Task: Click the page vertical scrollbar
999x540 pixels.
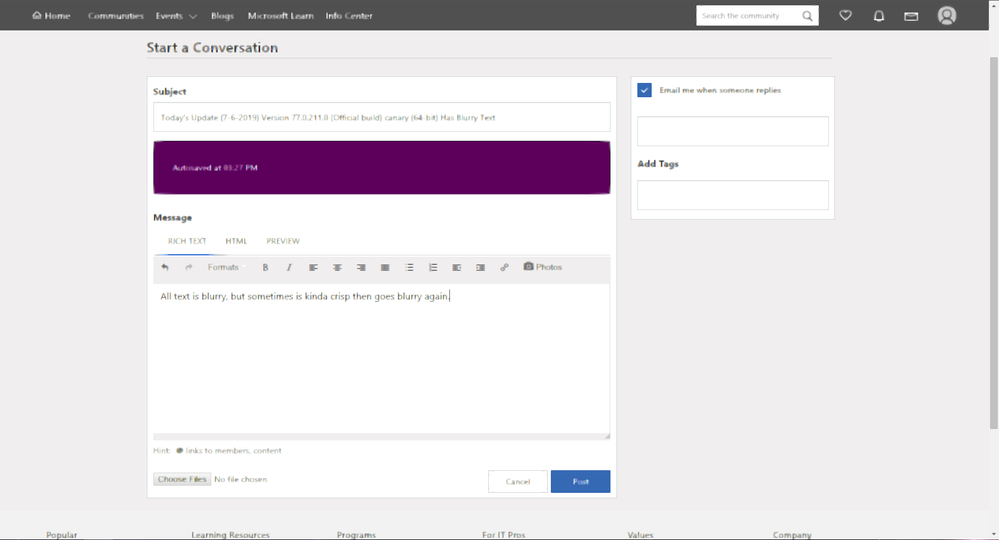Action: [993, 242]
